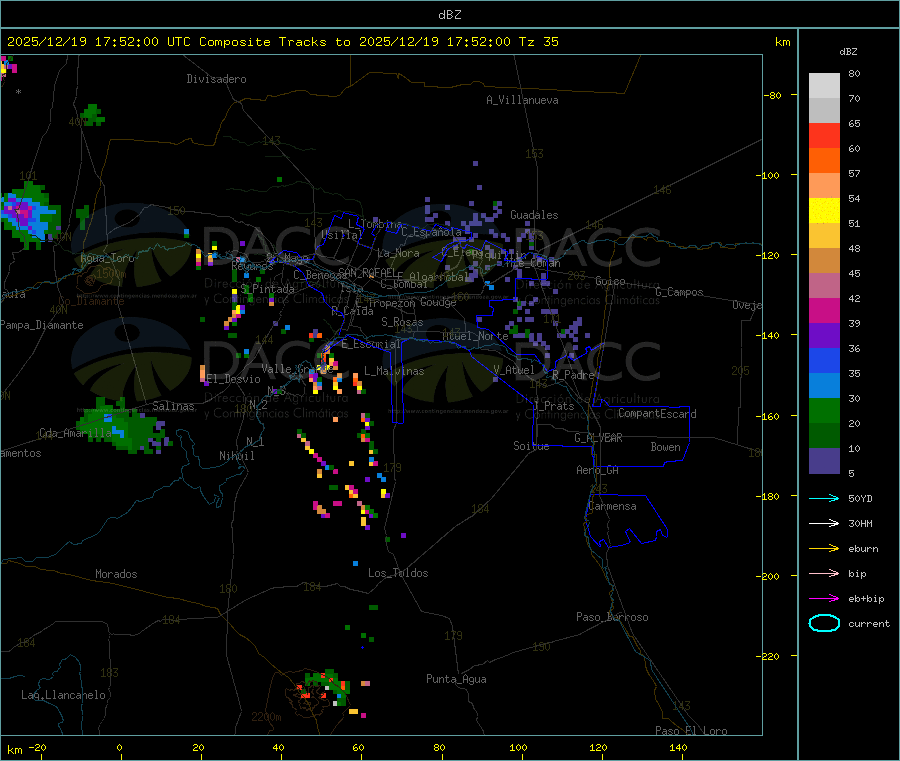The width and height of the screenshot is (900, 761).
Task: Click the Carmensa map label
Action: click(612, 506)
